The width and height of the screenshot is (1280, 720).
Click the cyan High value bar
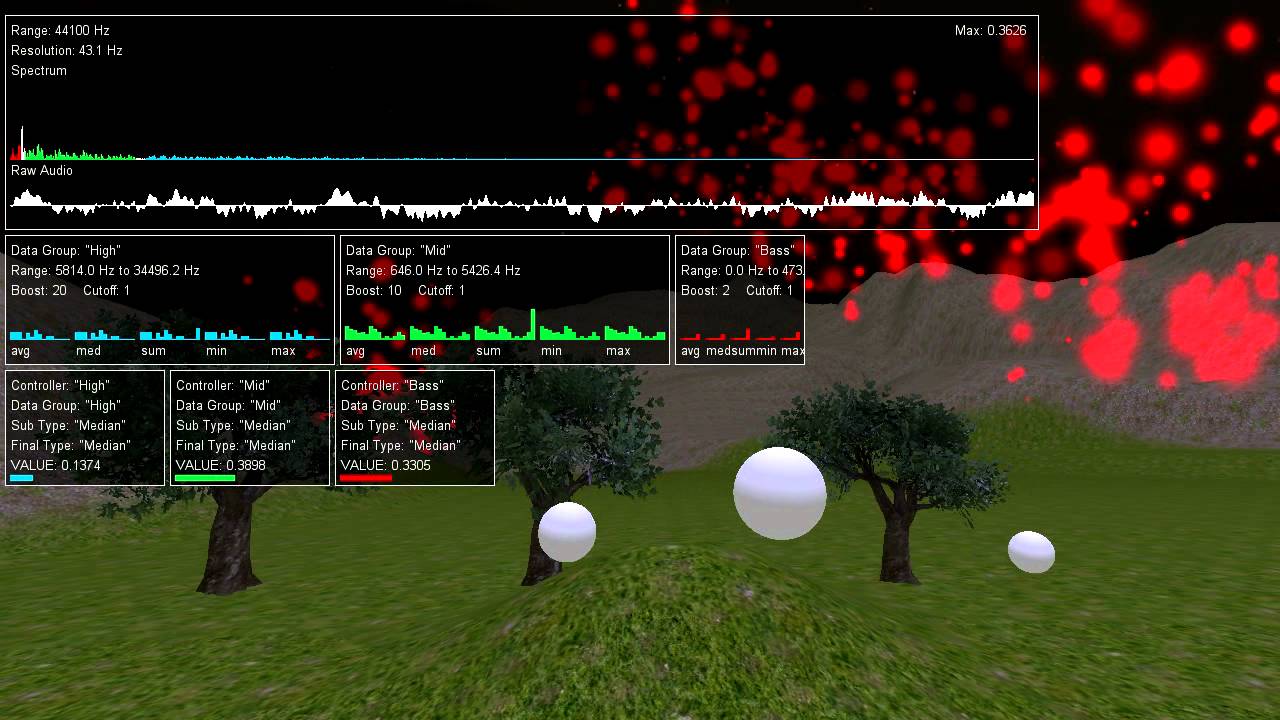[21, 478]
